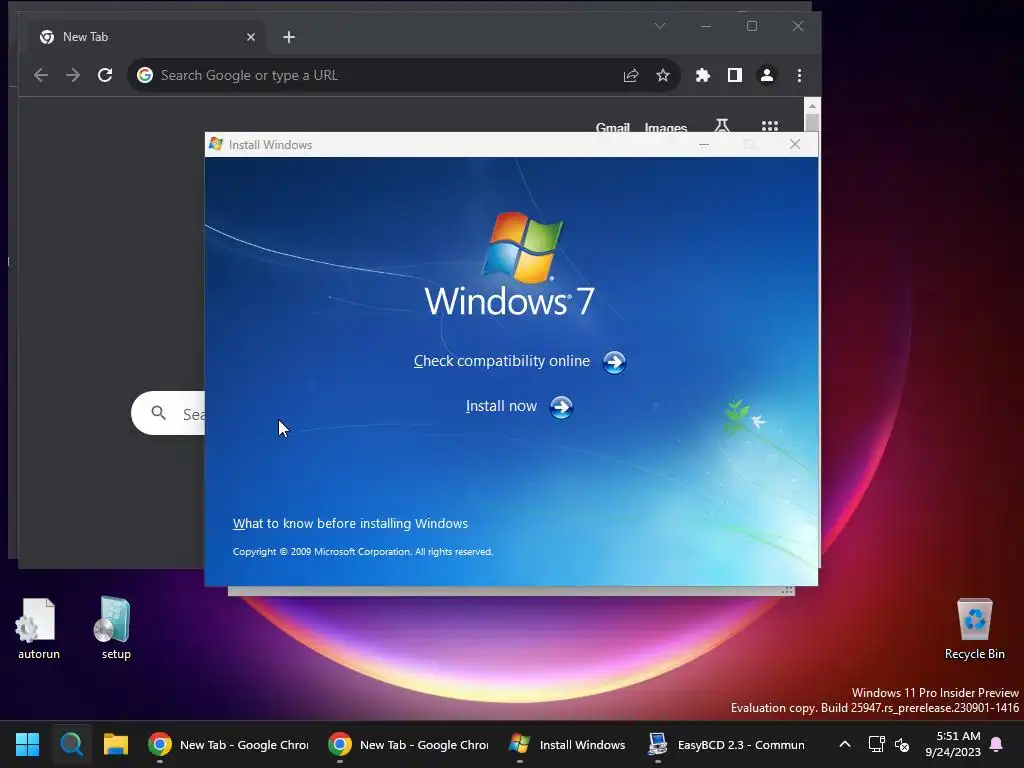This screenshot has width=1024, height=768.
Task: Open notifications bell icon
Action: pos(997,744)
